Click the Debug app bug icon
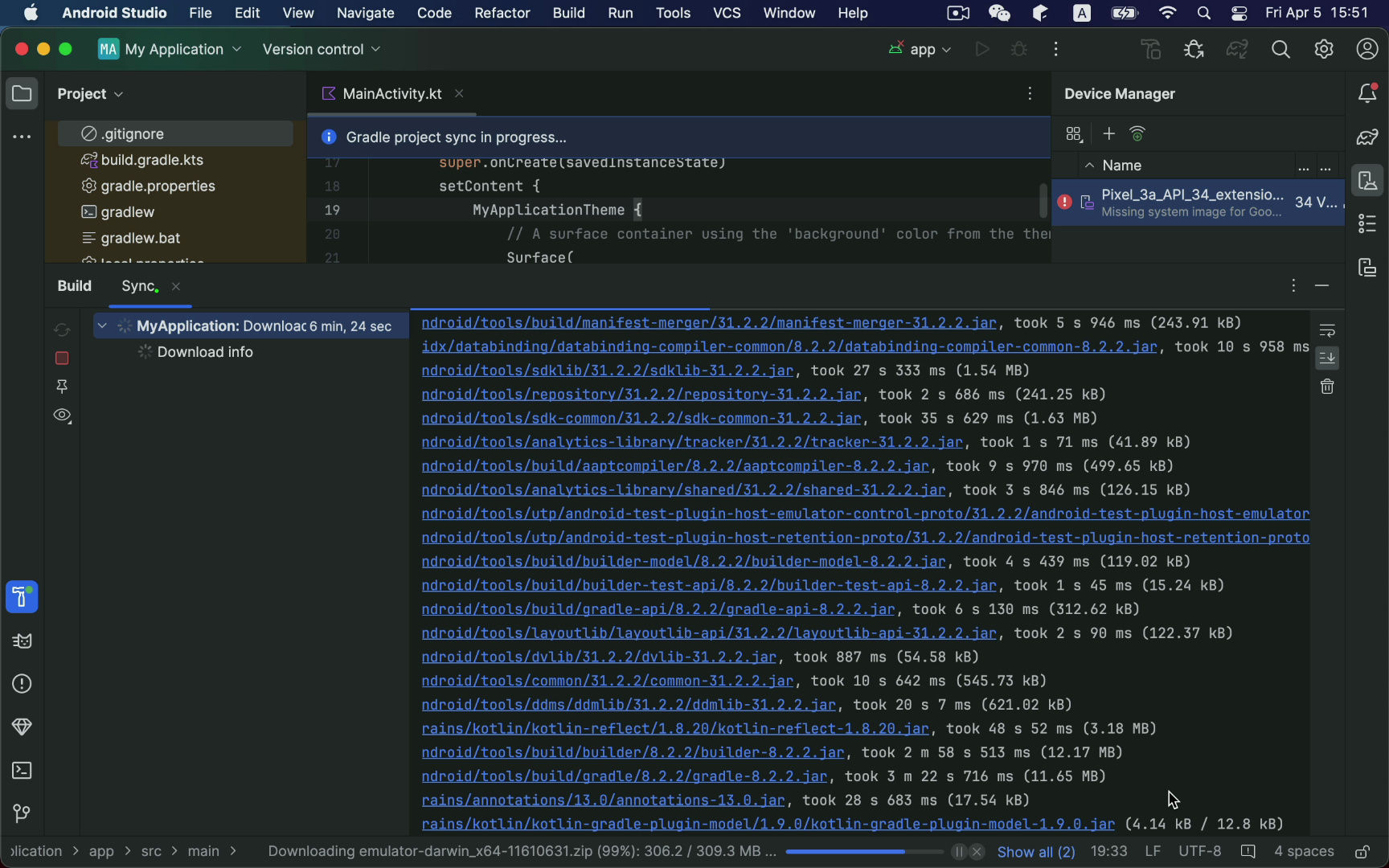The width and height of the screenshot is (1389, 868). pyautogui.click(x=1019, y=50)
